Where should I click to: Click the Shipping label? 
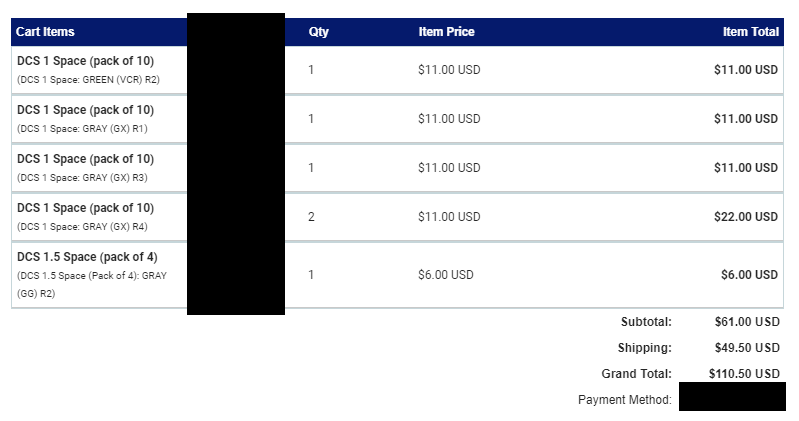645,348
